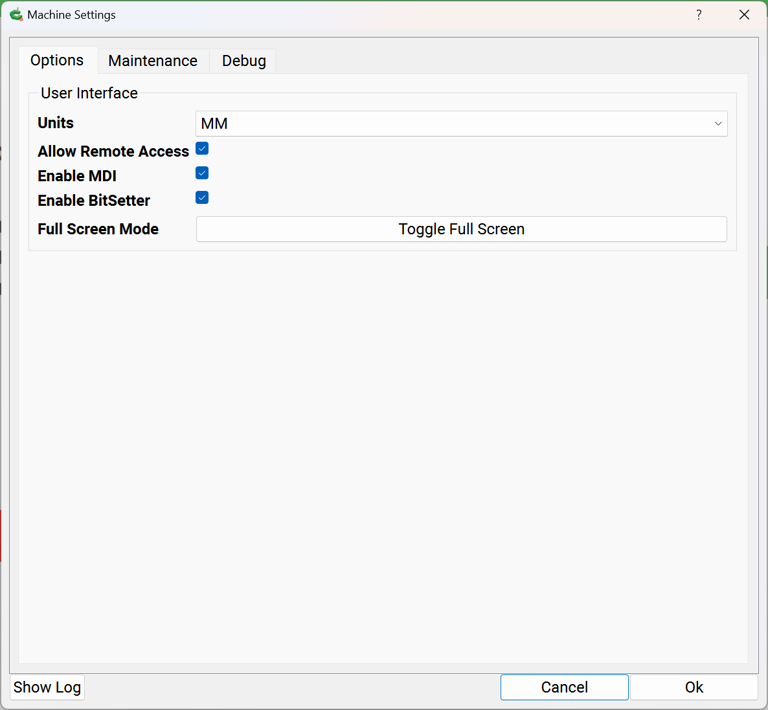Click the question mark help button

(699, 15)
